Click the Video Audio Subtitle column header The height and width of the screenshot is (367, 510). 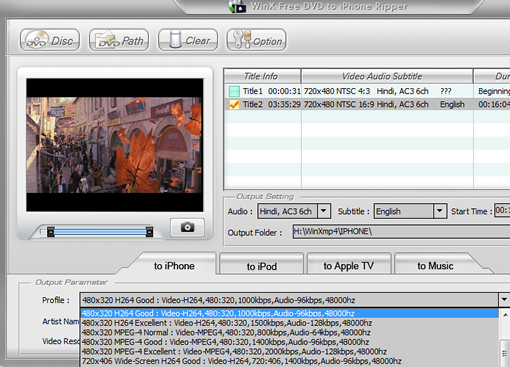coord(387,76)
